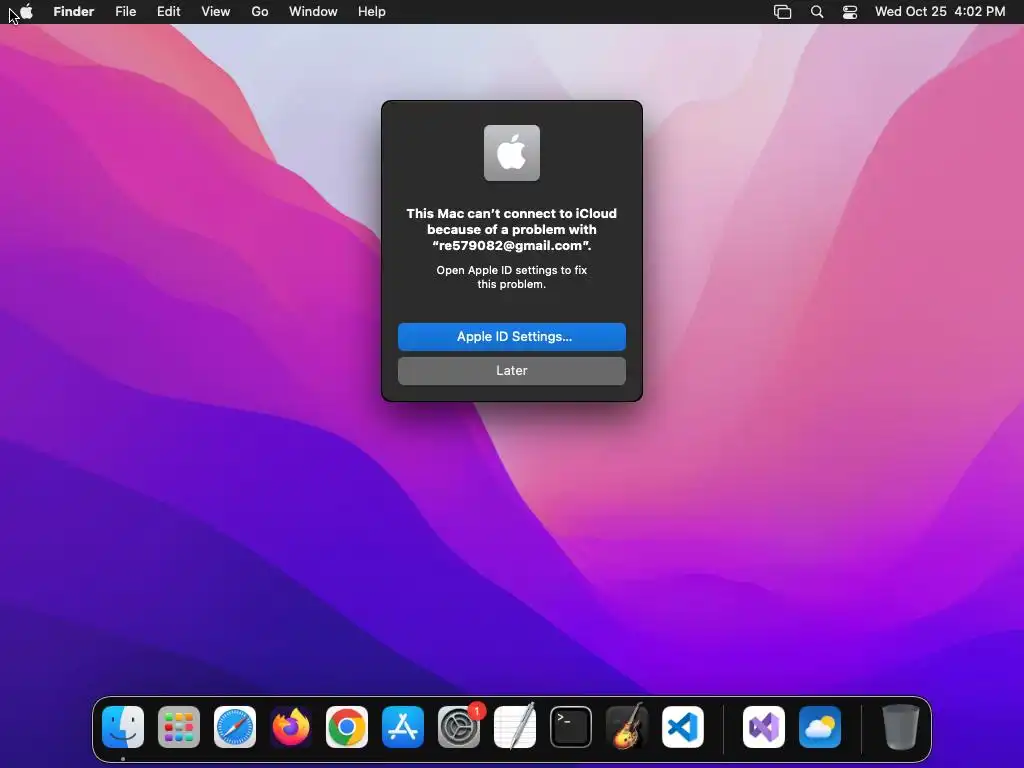1024x768 pixels.
Task: Launch Firefox from the Dock
Action: (x=291, y=727)
